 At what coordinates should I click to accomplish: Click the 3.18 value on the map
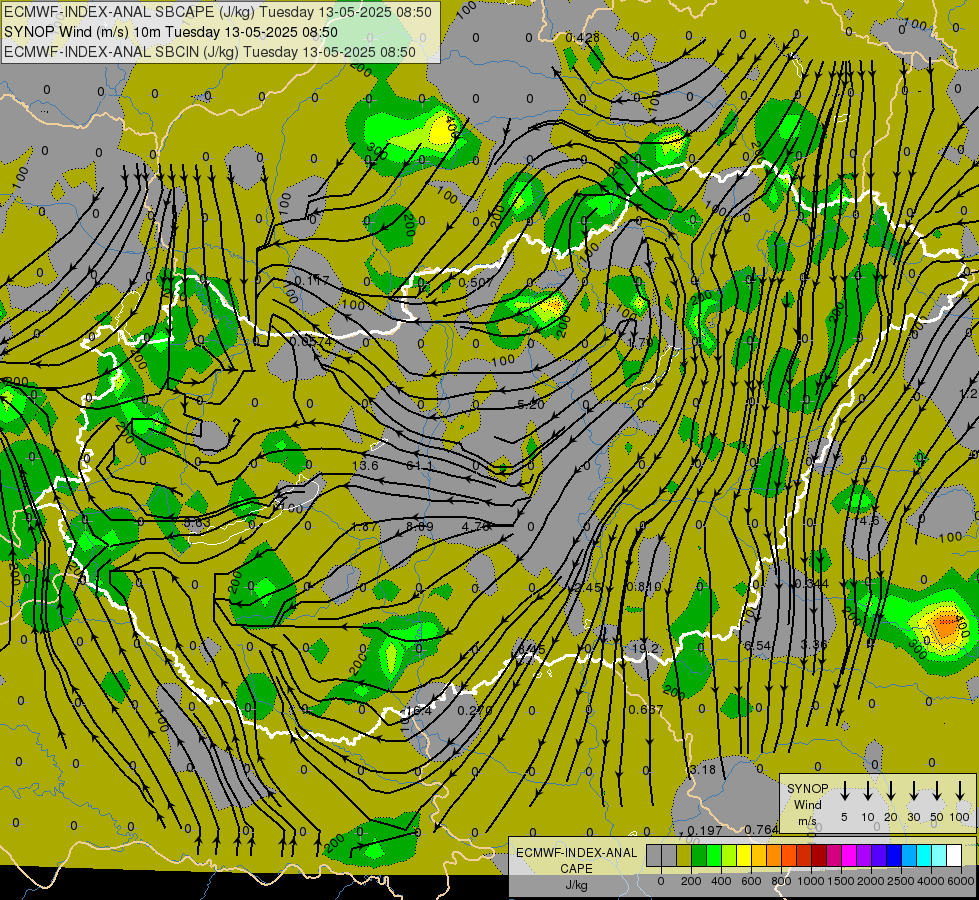pyautogui.click(x=703, y=769)
